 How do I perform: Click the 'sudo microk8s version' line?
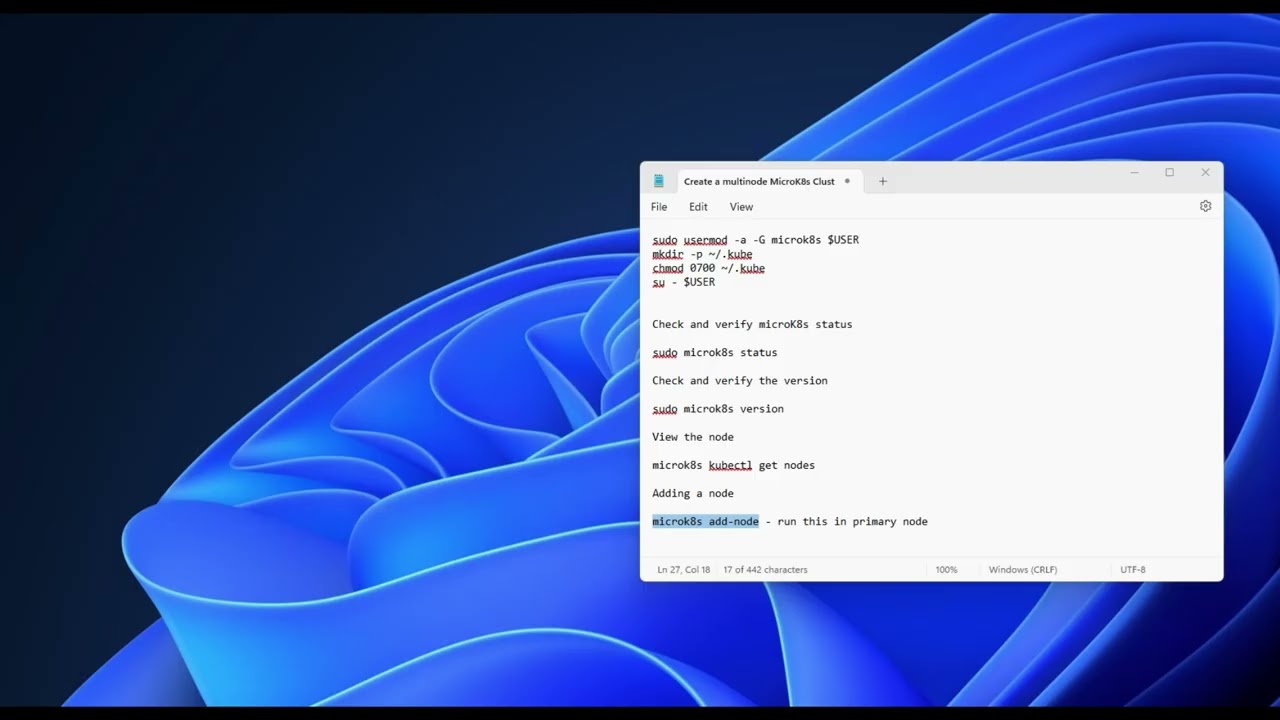coord(717,408)
